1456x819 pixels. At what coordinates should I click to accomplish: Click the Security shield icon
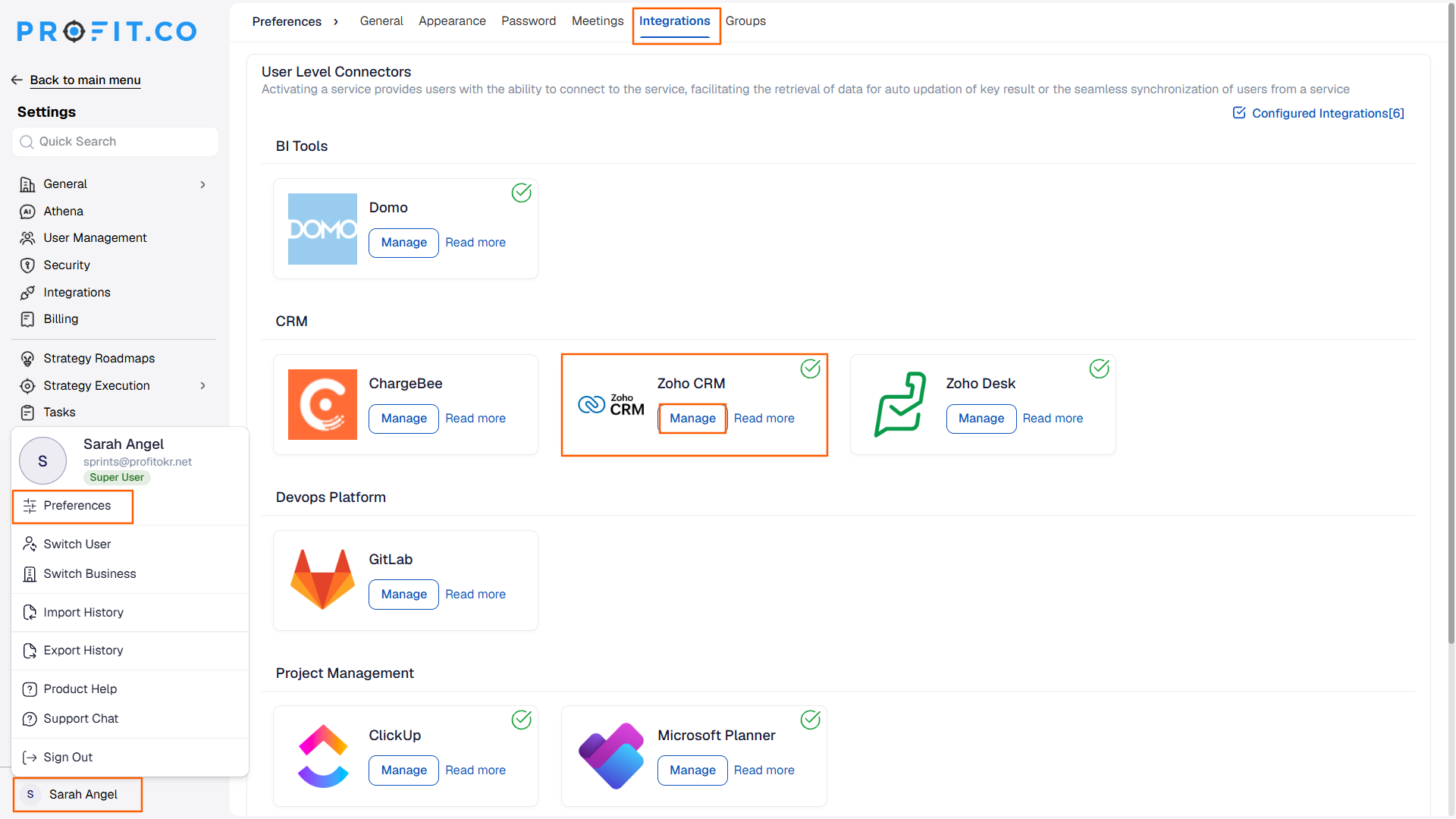point(27,265)
